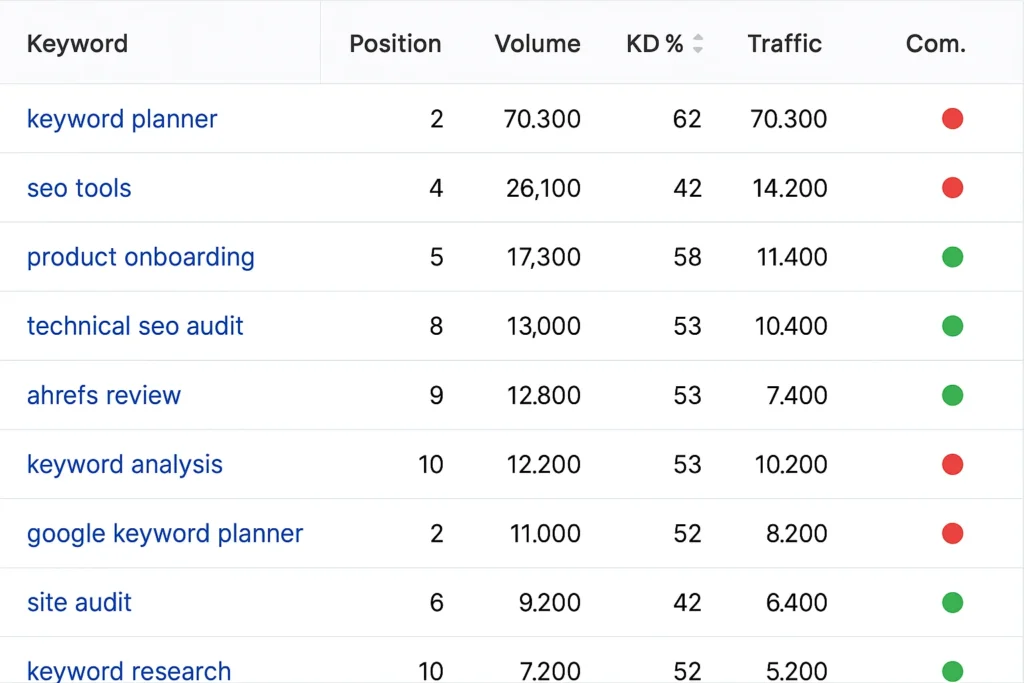Select traffic value 10.200 for keyword analysis

pos(792,464)
